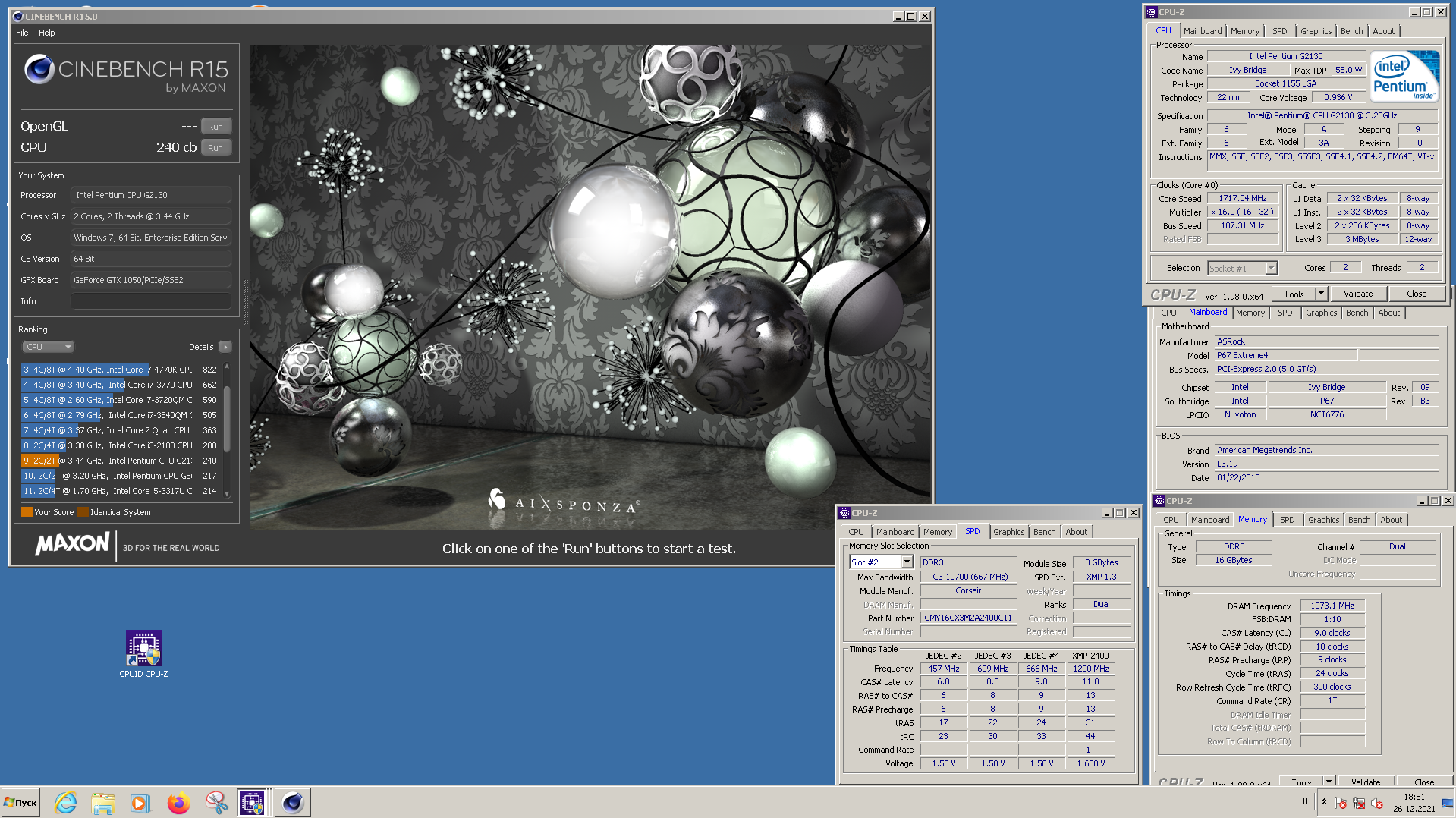Click the Core Speed 1717.04 MHz value
This screenshot has width=1456, height=818.
pyautogui.click(x=1242, y=198)
